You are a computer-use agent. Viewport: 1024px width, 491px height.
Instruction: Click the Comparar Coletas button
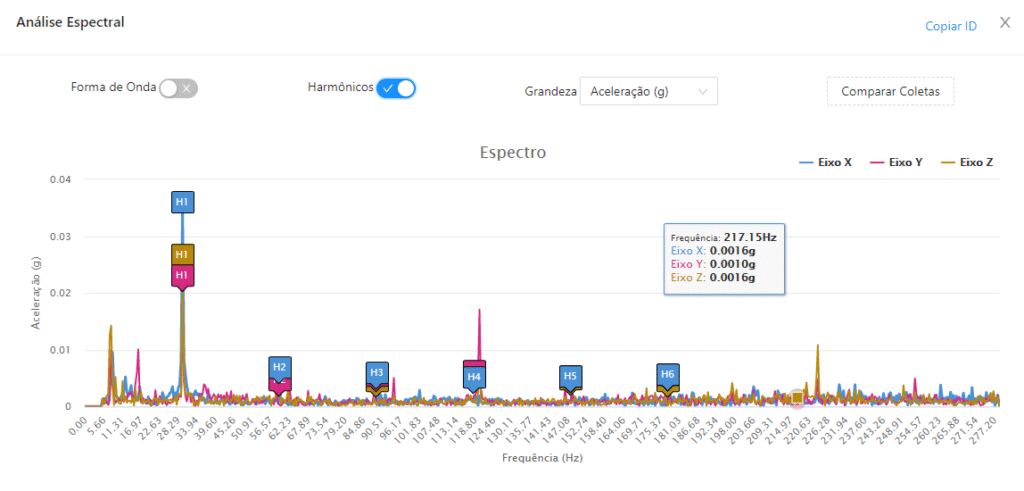[x=890, y=92]
